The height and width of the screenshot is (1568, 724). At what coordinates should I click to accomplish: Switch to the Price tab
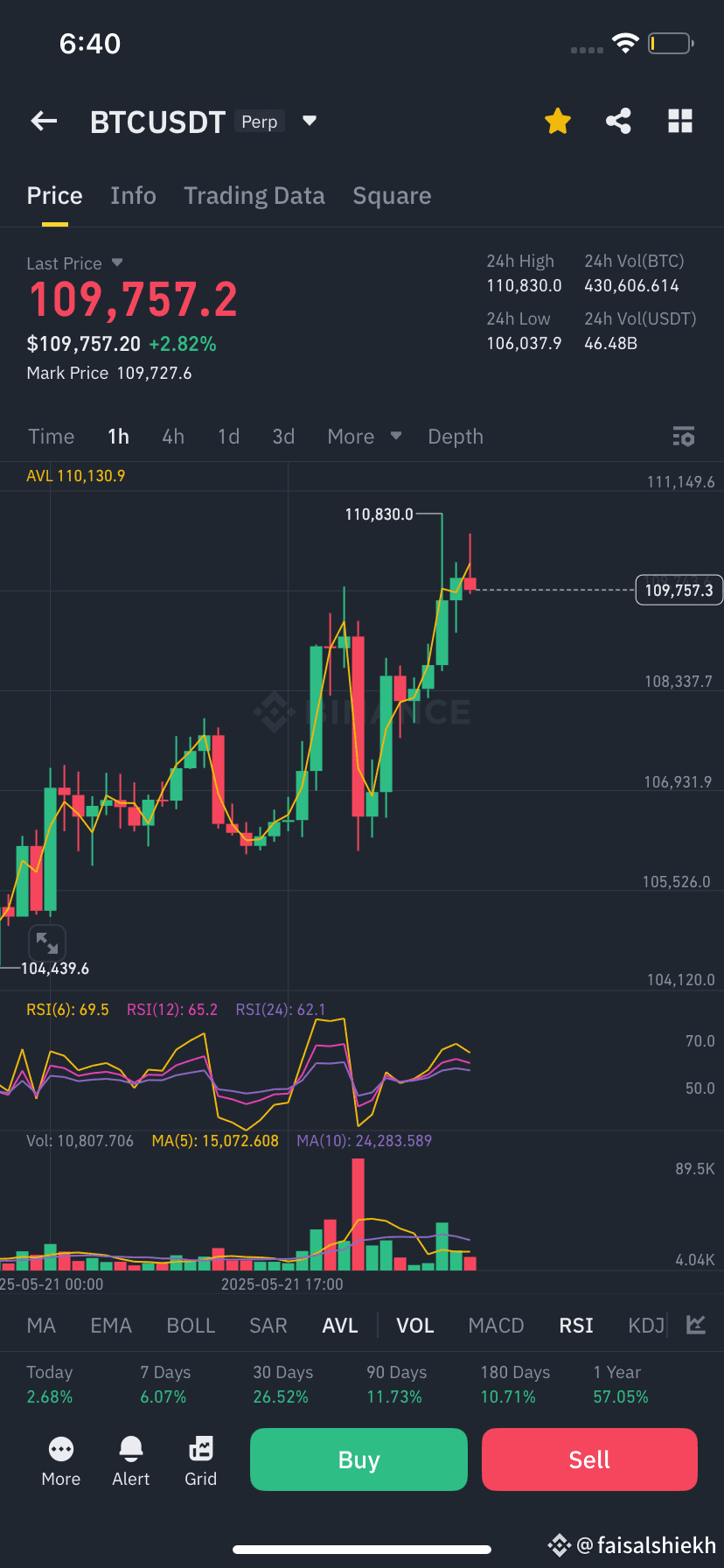[54, 196]
